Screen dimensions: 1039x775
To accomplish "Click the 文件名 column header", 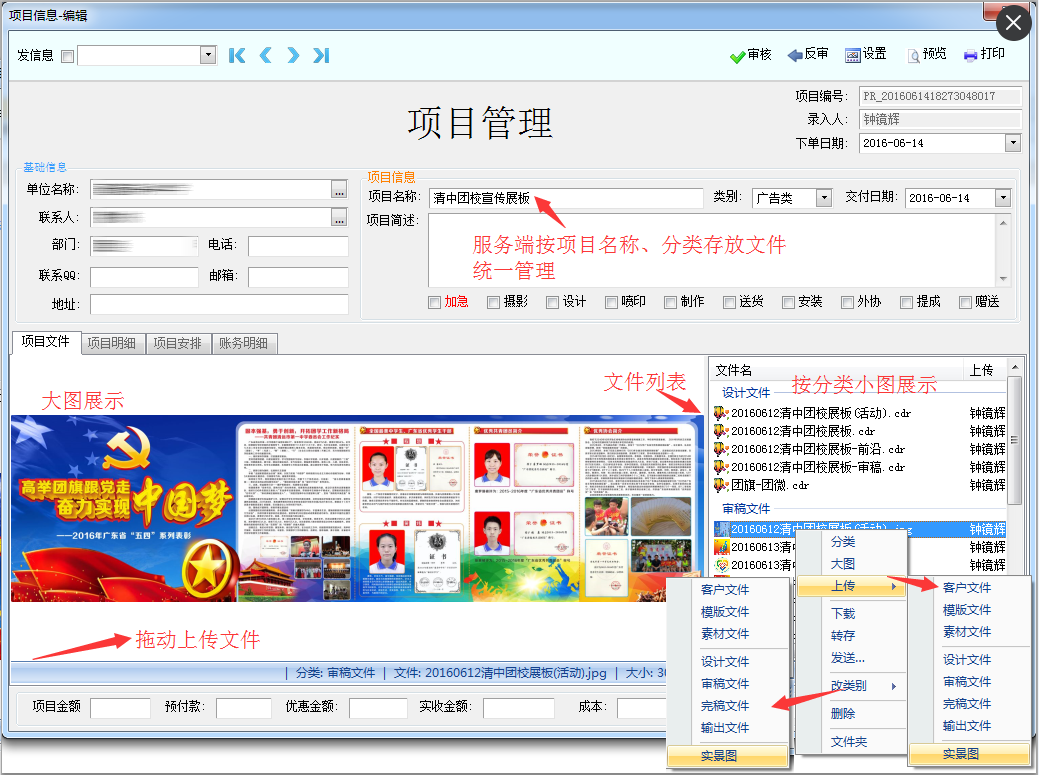I will 836,370.
